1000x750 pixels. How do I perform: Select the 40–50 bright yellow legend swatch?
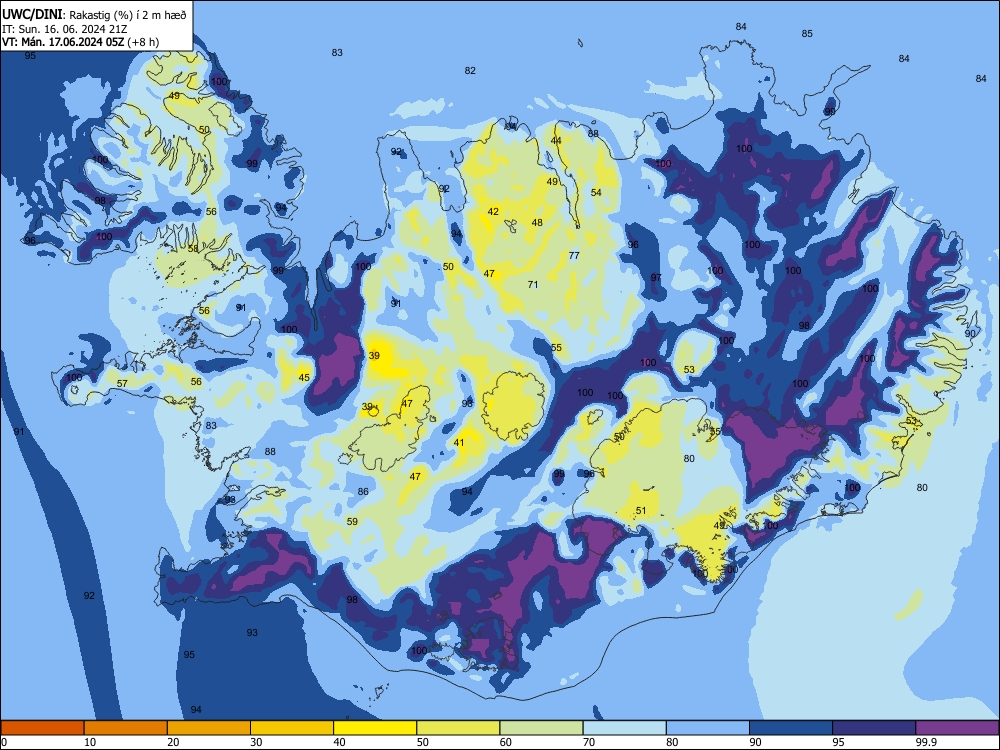tap(375, 728)
